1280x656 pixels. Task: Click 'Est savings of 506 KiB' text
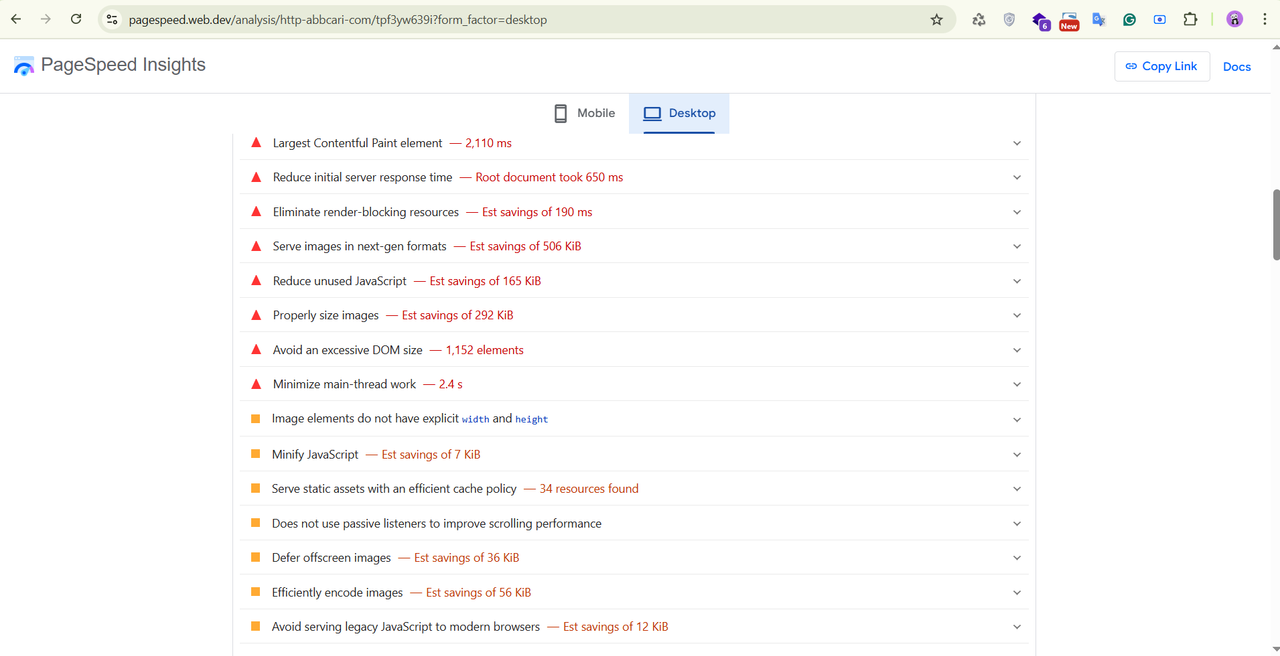525,246
